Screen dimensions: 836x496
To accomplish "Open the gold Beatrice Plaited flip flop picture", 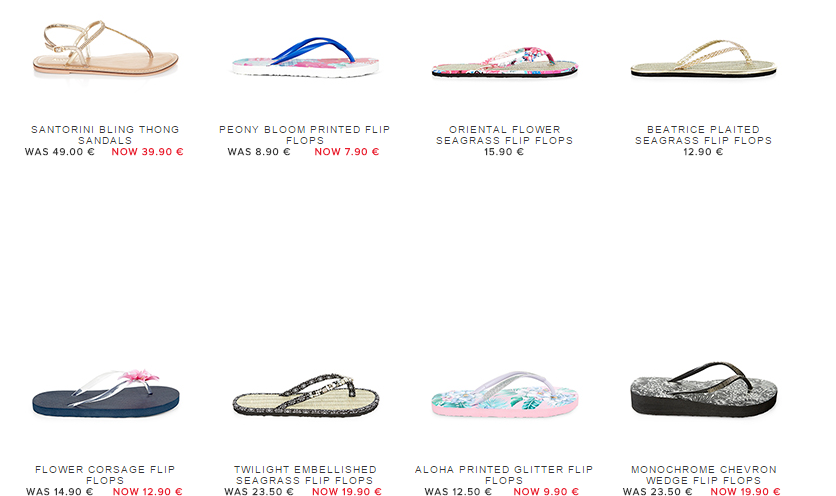I will click(x=703, y=59).
